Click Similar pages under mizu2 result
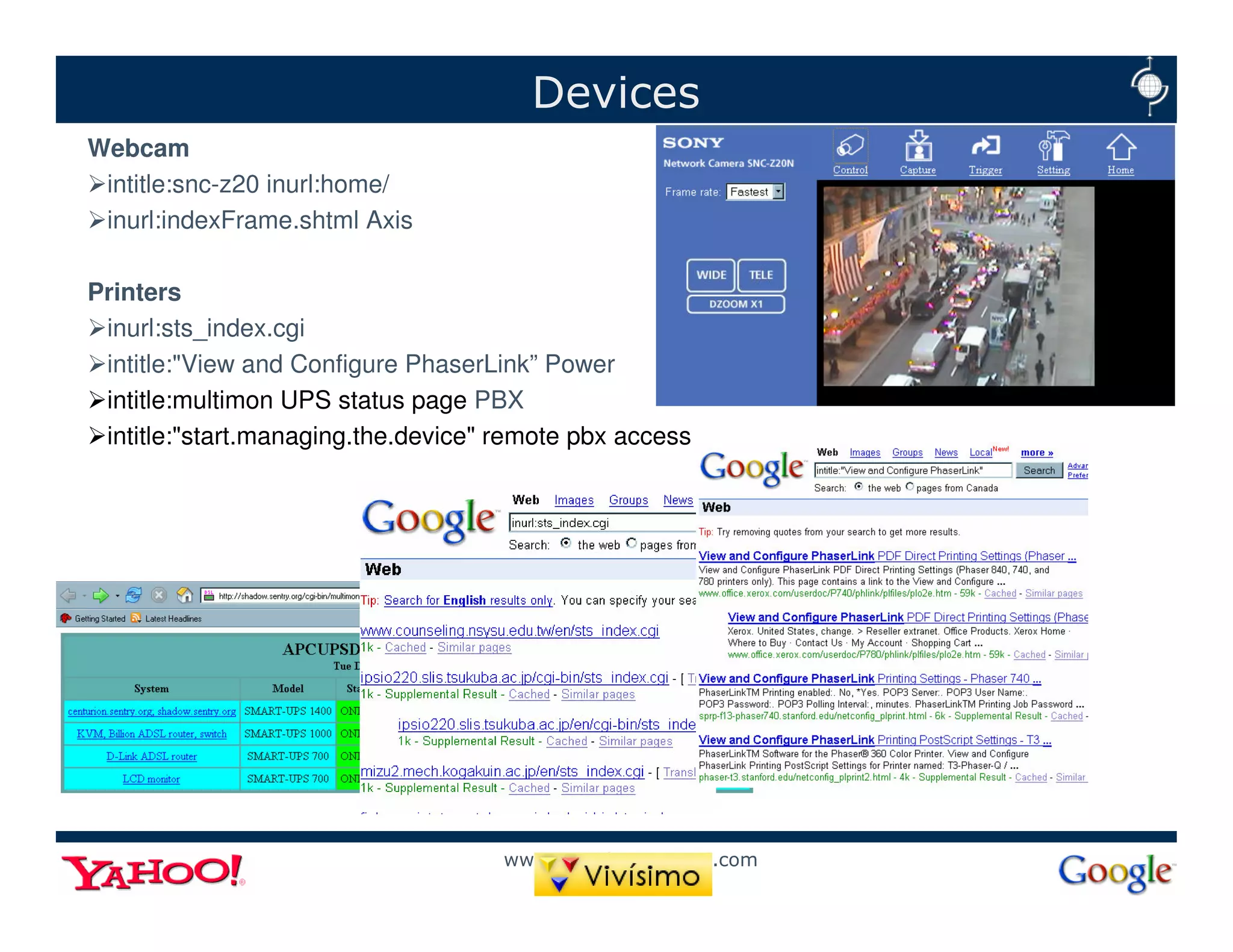The height and width of the screenshot is (952, 1233). pyautogui.click(x=598, y=788)
